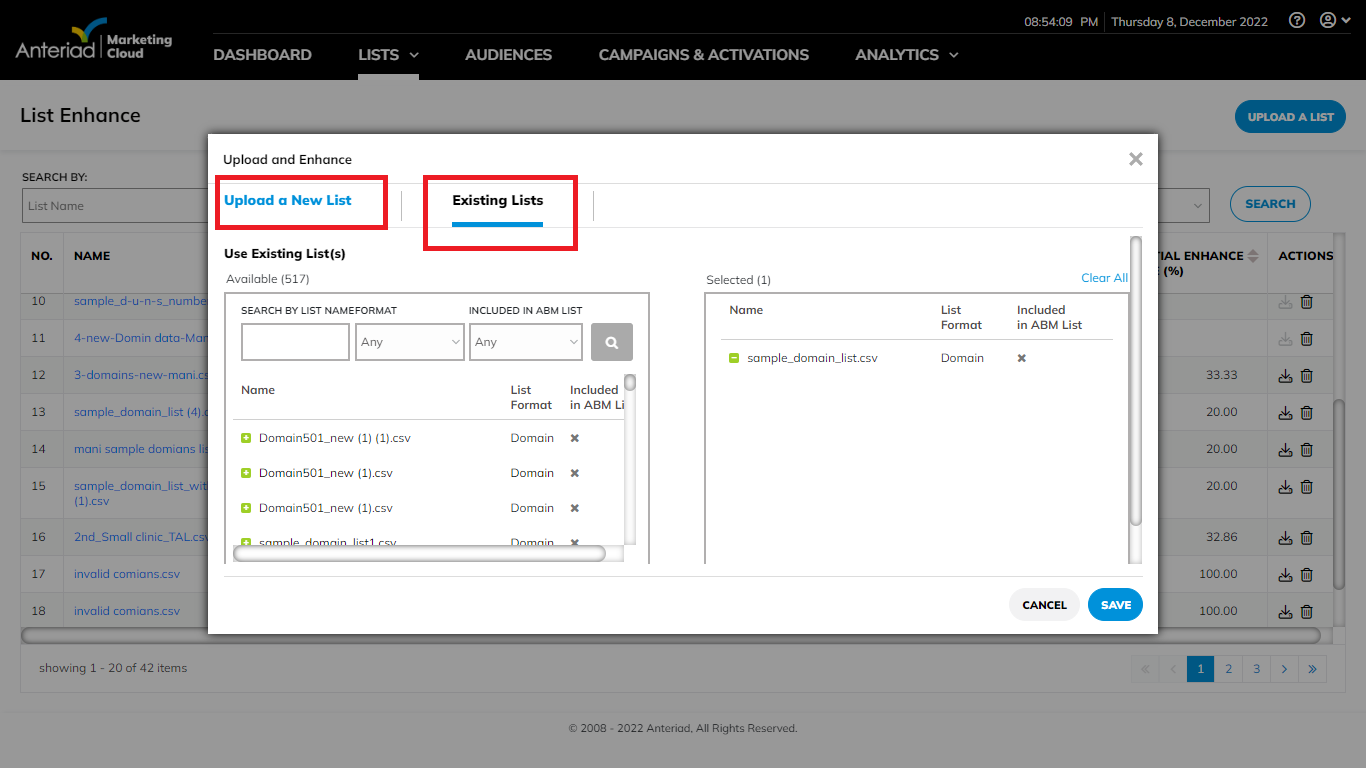Viewport: 1366px width, 768px height.
Task: Add Domain501_new (1) (1).csv with its plus icon
Action: (246, 438)
